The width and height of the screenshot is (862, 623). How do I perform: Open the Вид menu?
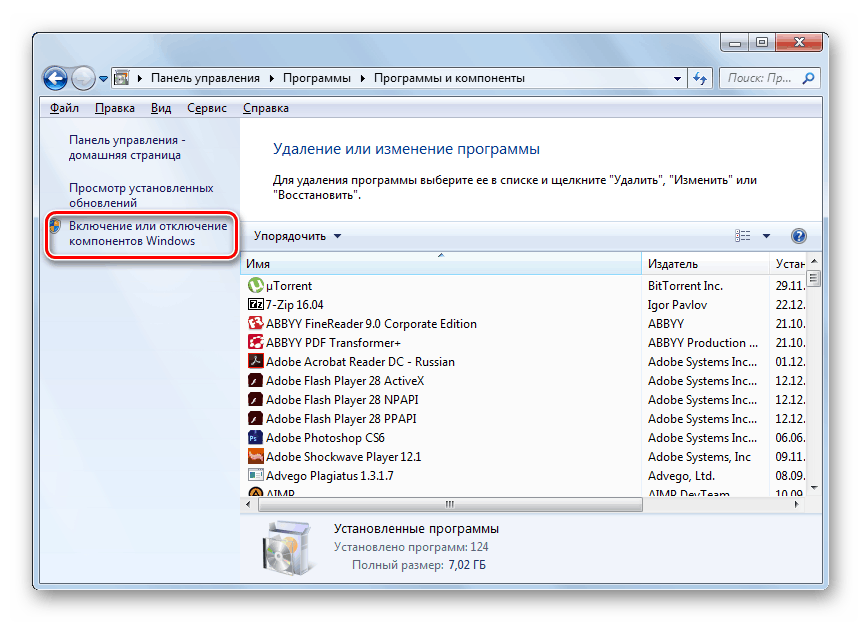click(x=161, y=108)
